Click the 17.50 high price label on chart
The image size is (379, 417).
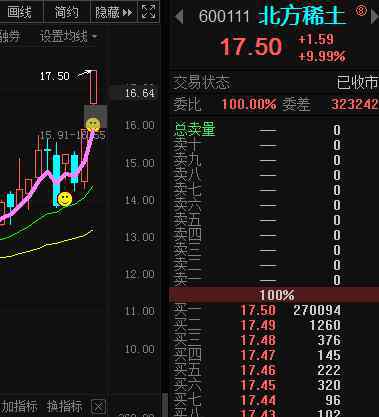[x=55, y=76]
